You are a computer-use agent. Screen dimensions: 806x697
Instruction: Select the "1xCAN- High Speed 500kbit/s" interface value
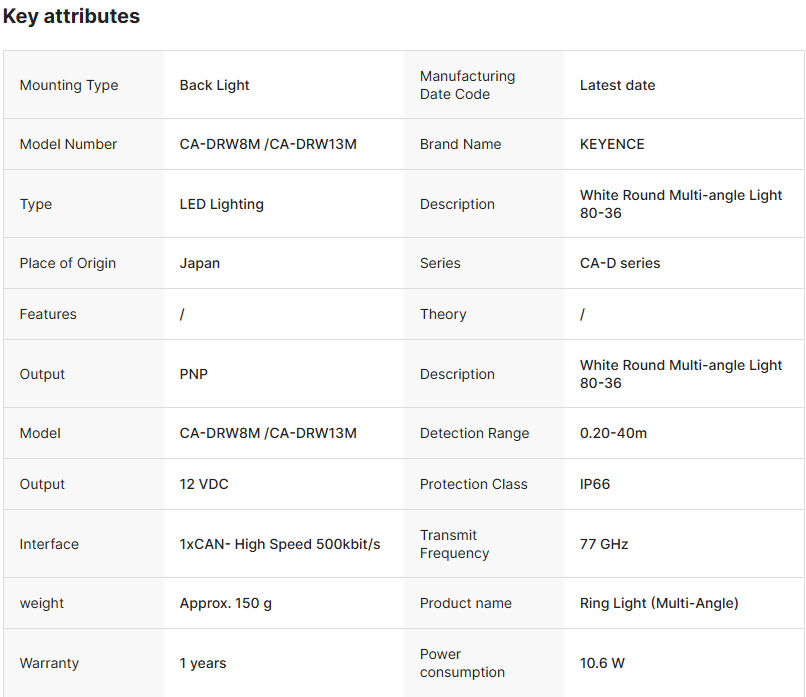pos(280,544)
